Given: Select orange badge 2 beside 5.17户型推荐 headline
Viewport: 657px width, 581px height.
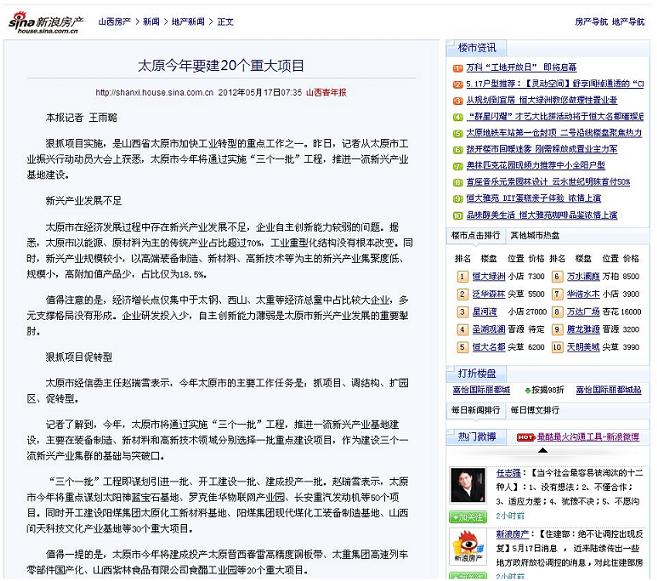Looking at the screenshot, I should (458, 85).
